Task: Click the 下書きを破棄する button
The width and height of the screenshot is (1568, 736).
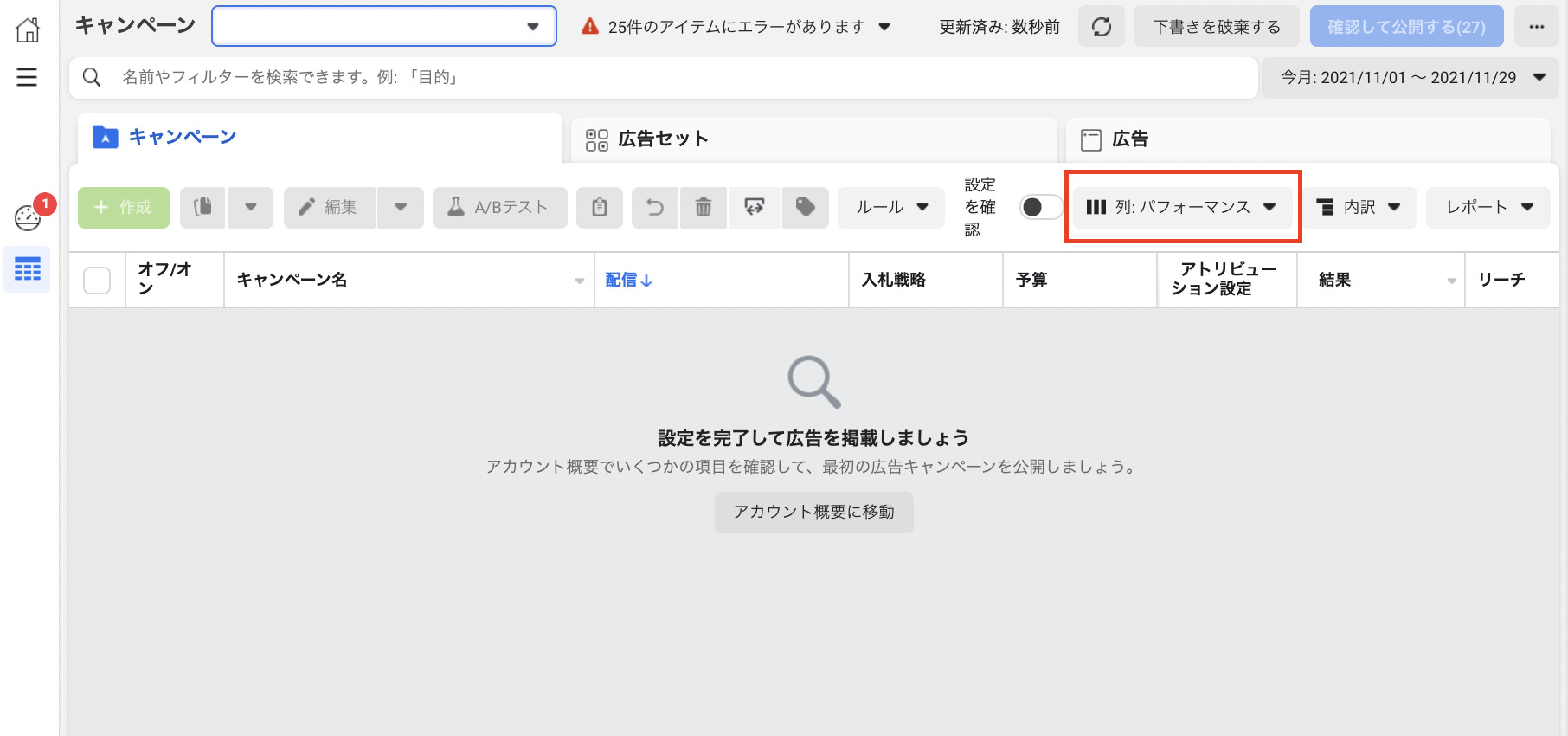Action: tap(1216, 27)
